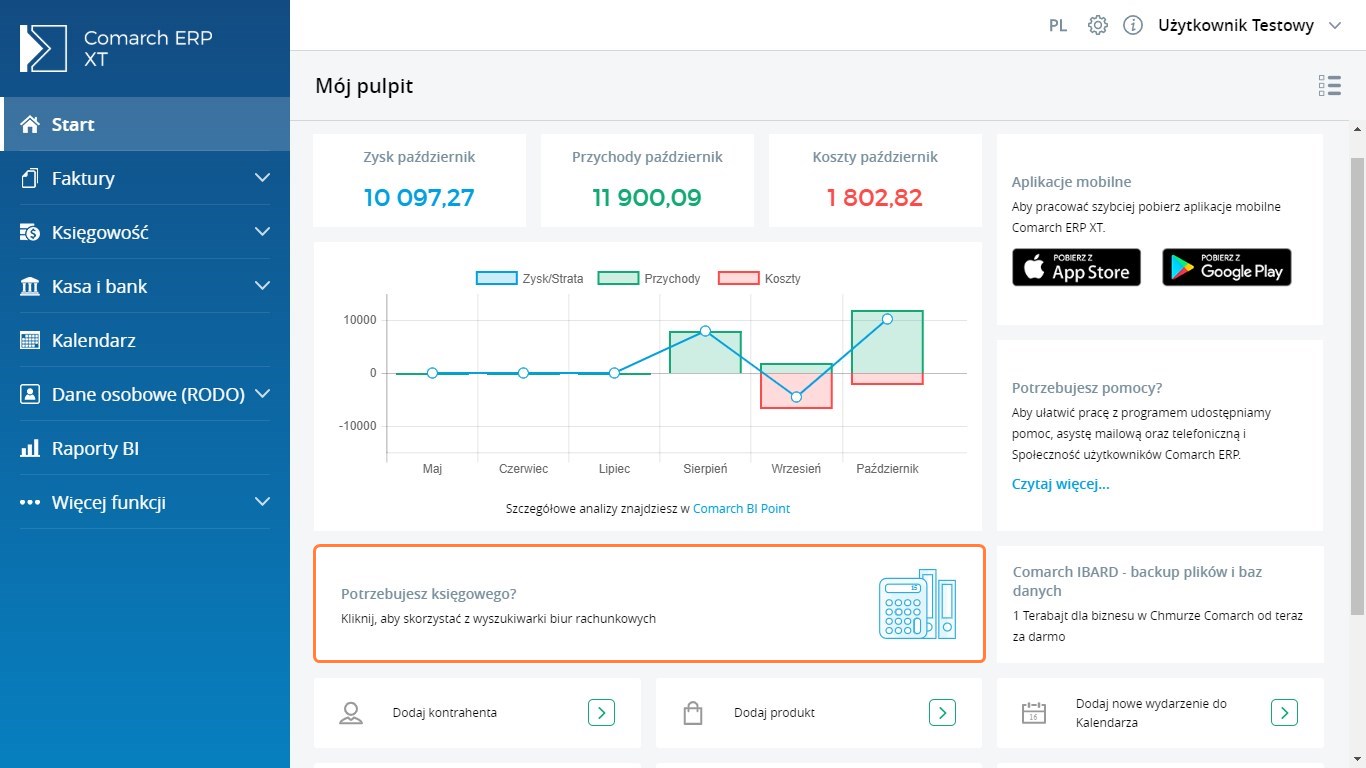Click the Kalendarz grid icon

(30, 340)
